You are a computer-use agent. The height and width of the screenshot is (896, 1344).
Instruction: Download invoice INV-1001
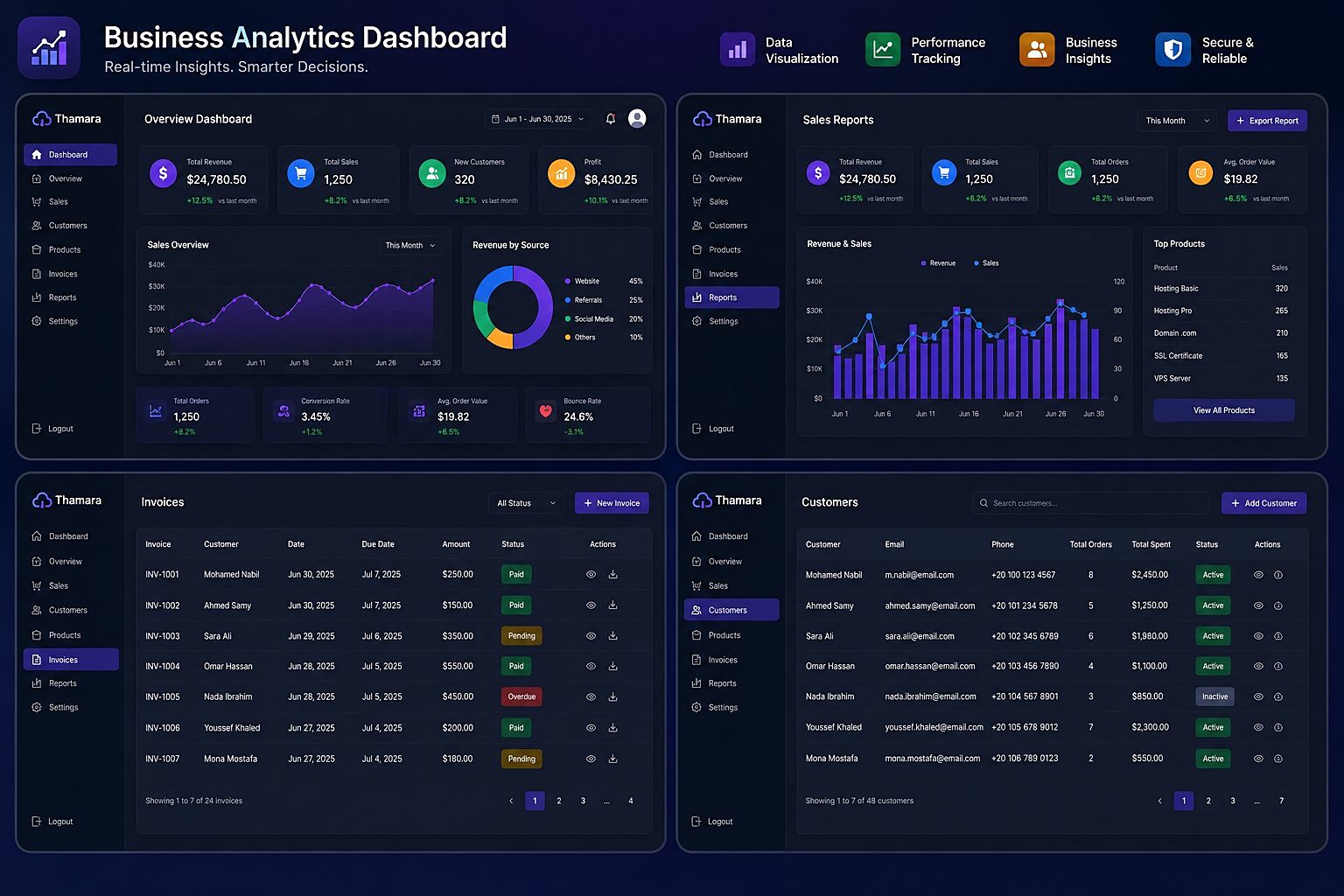coord(613,575)
